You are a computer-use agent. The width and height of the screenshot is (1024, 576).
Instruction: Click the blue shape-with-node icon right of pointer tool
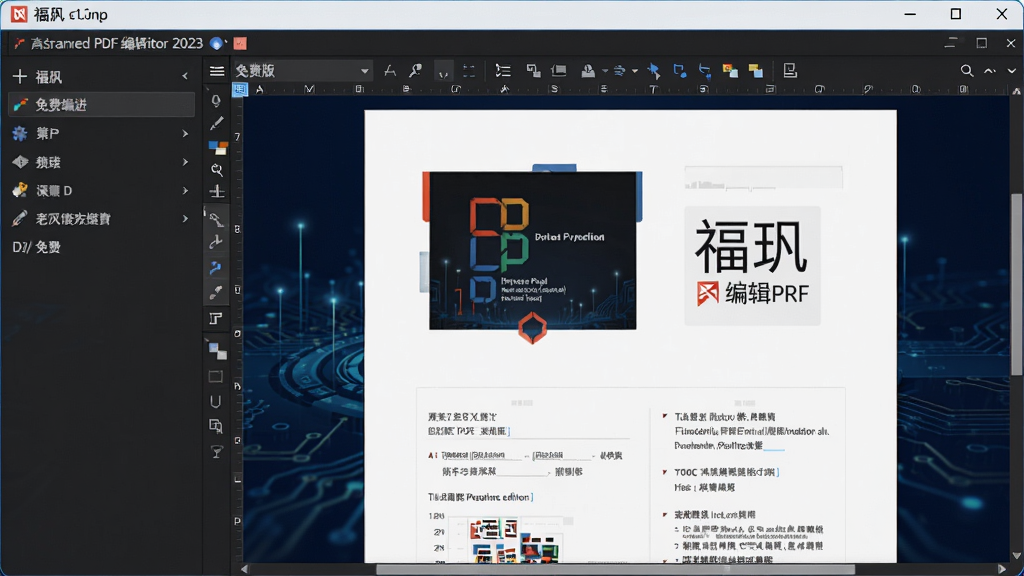click(x=680, y=71)
